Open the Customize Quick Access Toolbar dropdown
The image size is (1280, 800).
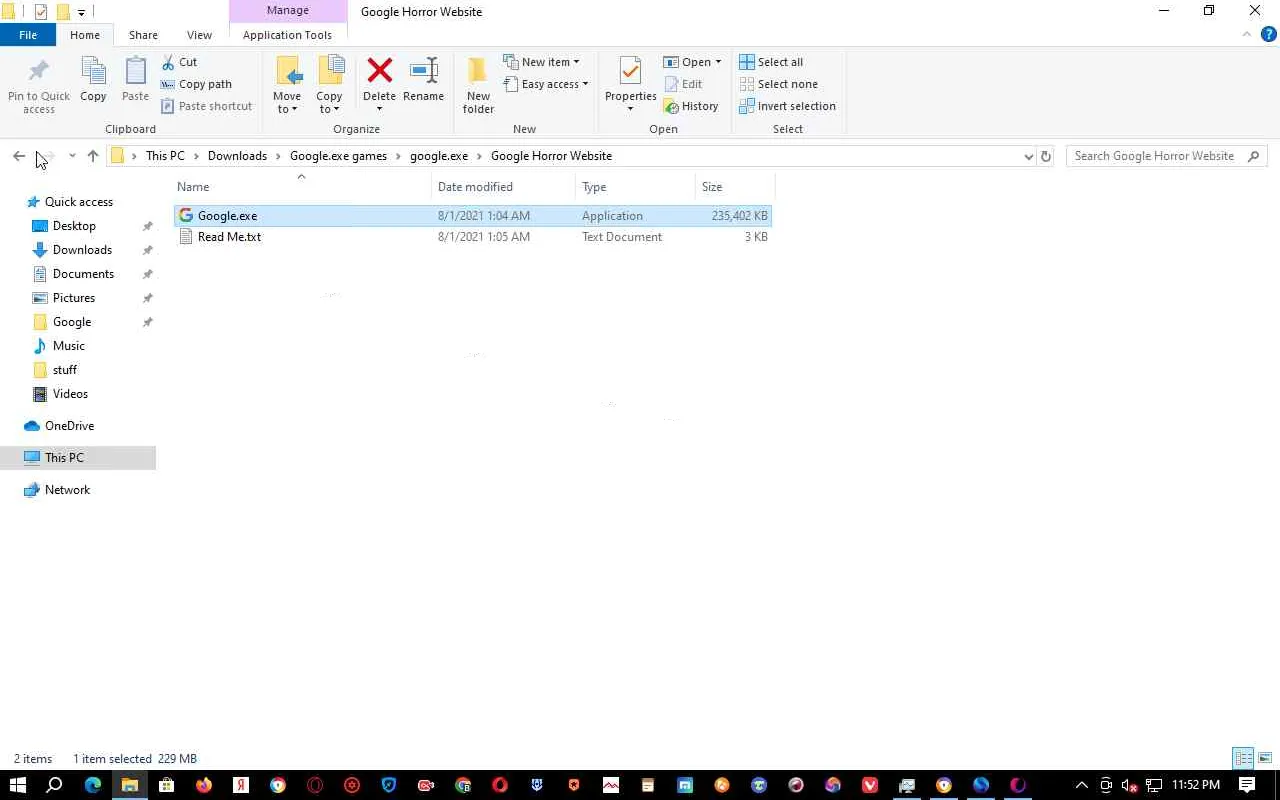point(81,12)
